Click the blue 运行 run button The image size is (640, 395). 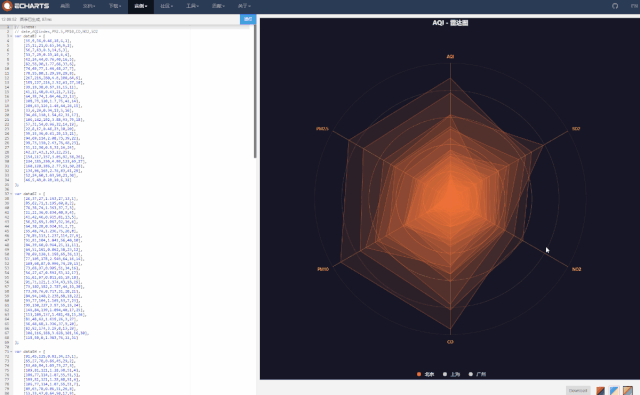248,19
